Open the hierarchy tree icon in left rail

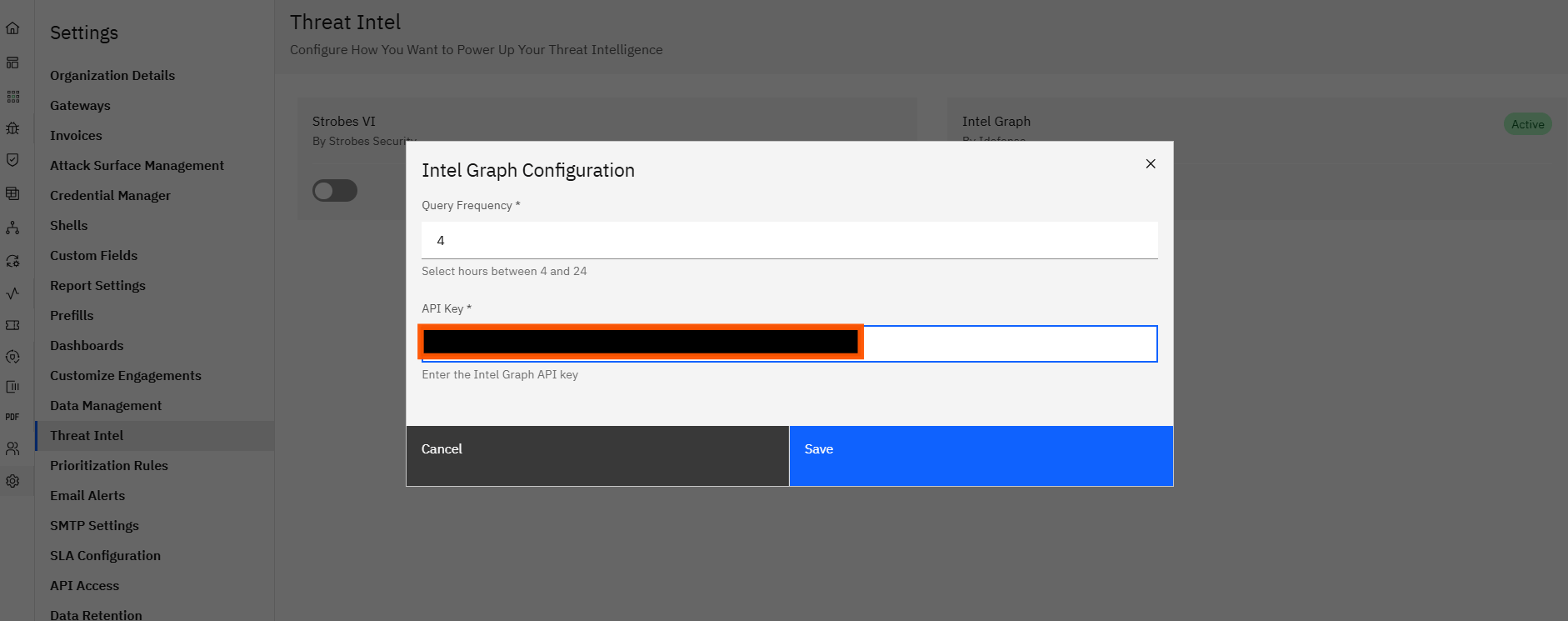12,228
